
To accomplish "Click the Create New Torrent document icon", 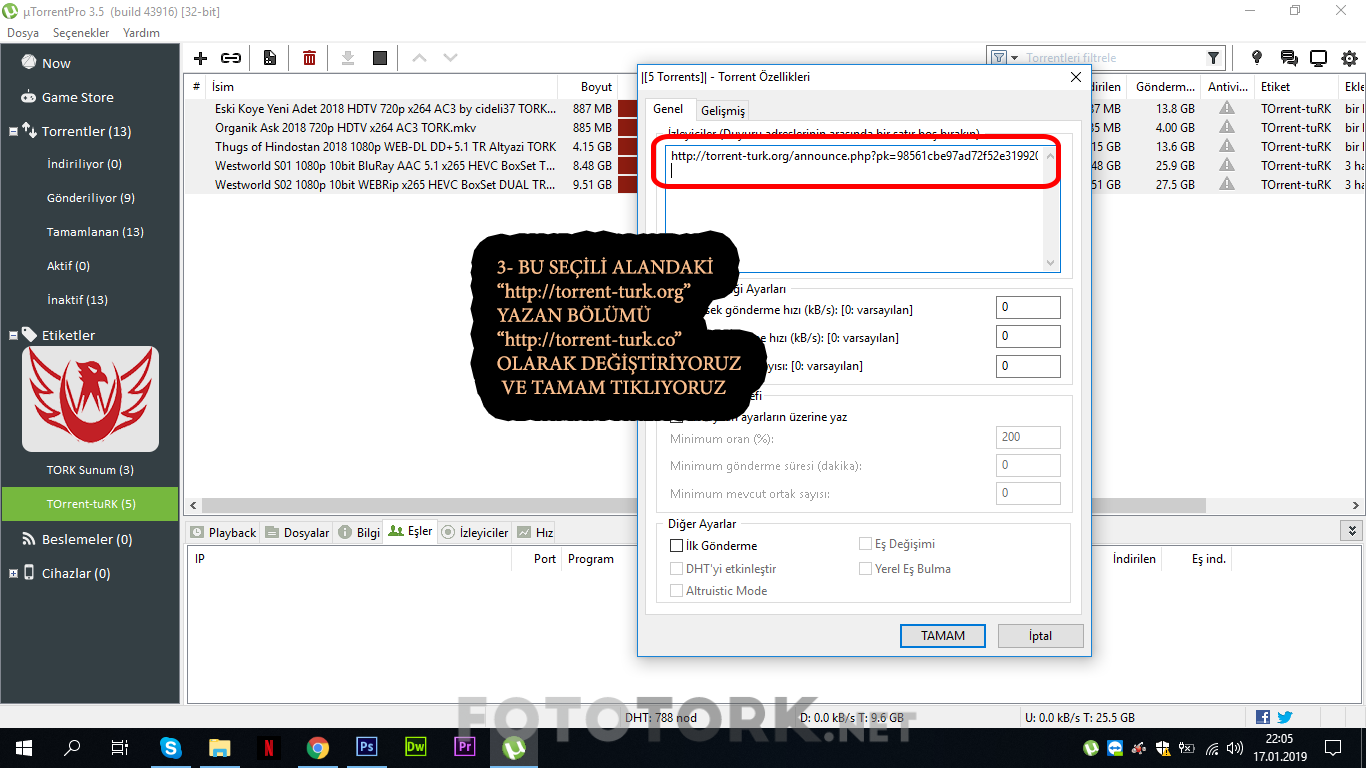I will 270,58.
